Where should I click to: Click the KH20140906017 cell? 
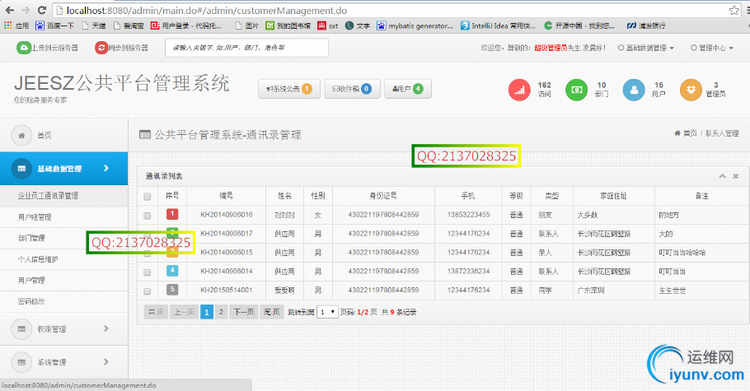click(226, 234)
